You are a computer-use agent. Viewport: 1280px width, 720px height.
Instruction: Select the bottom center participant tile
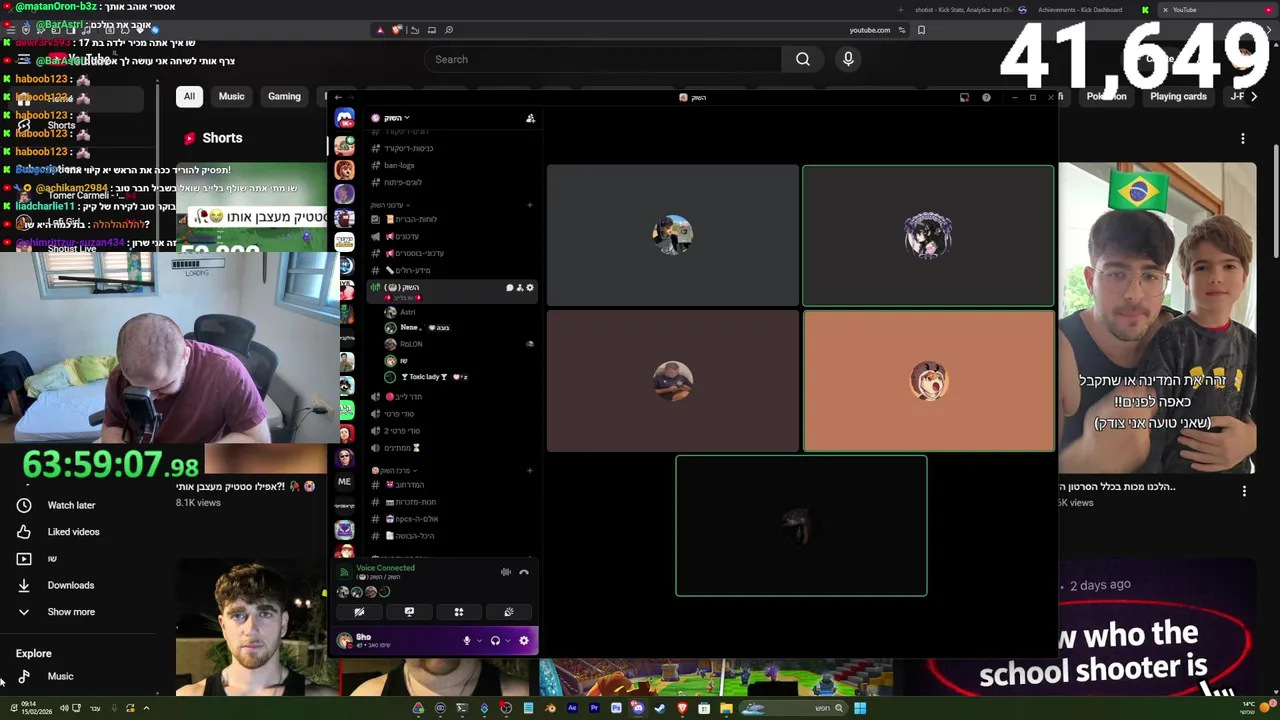[801, 526]
